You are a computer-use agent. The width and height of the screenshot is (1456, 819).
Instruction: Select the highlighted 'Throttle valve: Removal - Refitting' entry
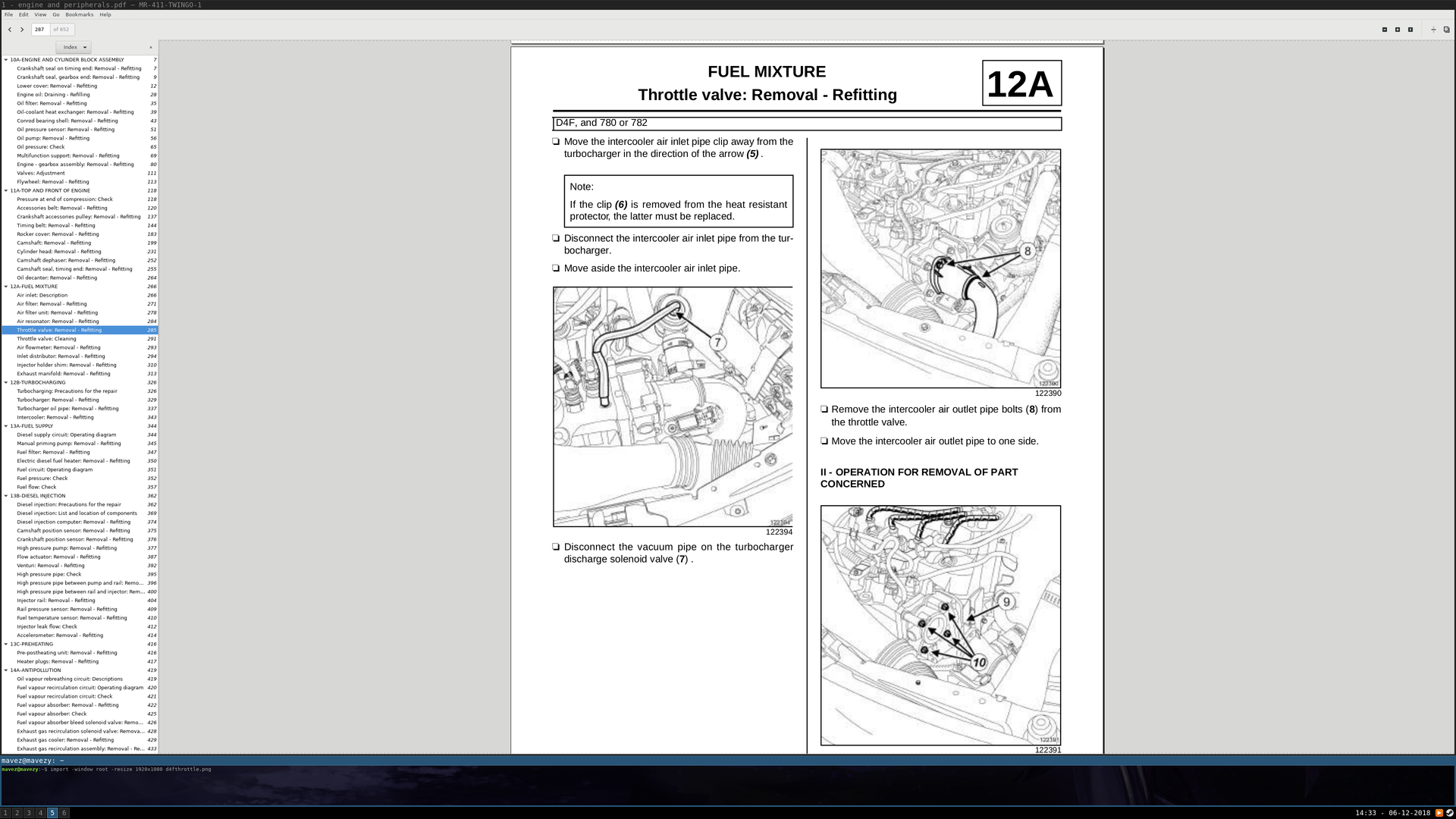click(x=80, y=330)
